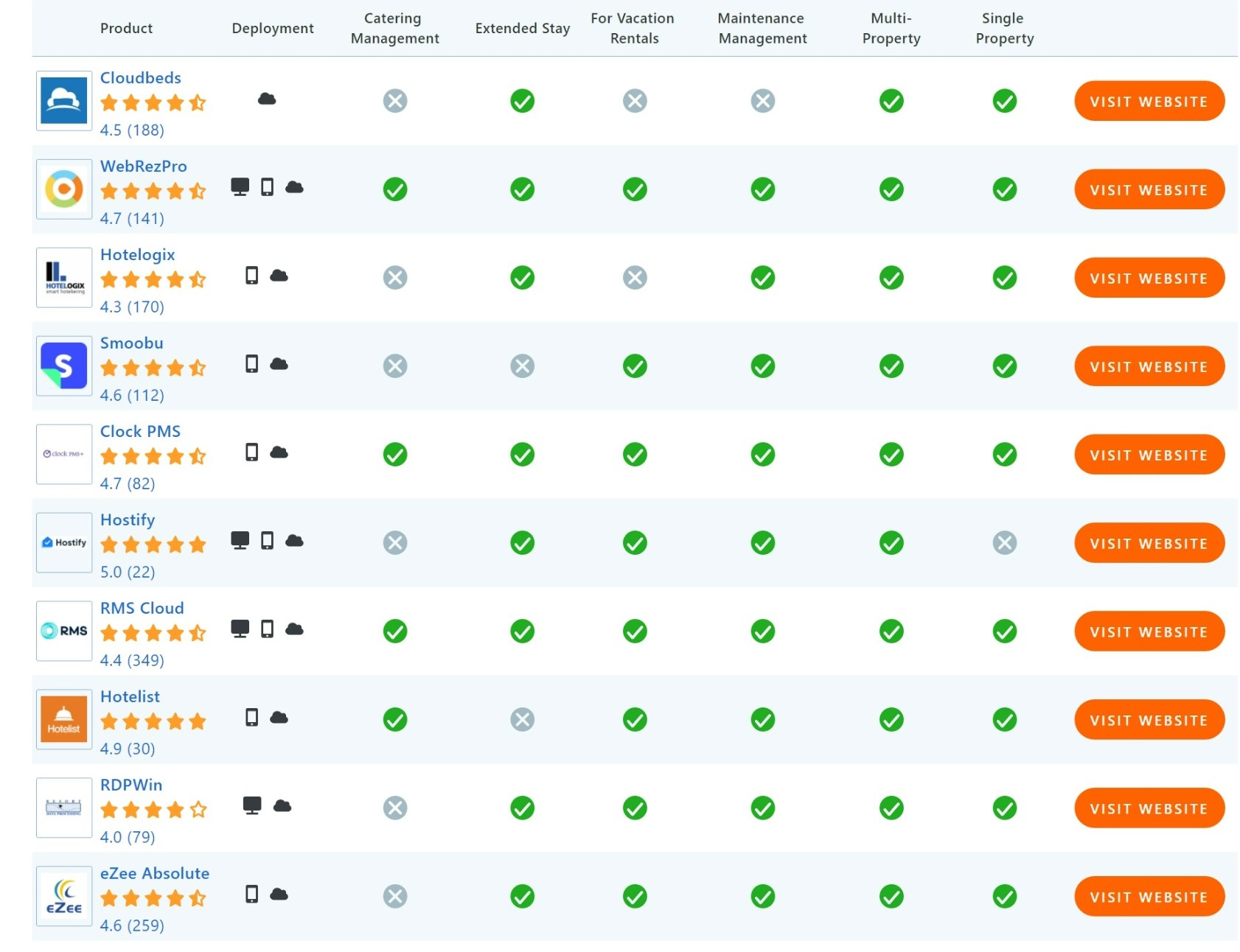This screenshot has height=952, width=1240.
Task: Click Clock PMS check under Maintenance Management
Action: (763, 455)
